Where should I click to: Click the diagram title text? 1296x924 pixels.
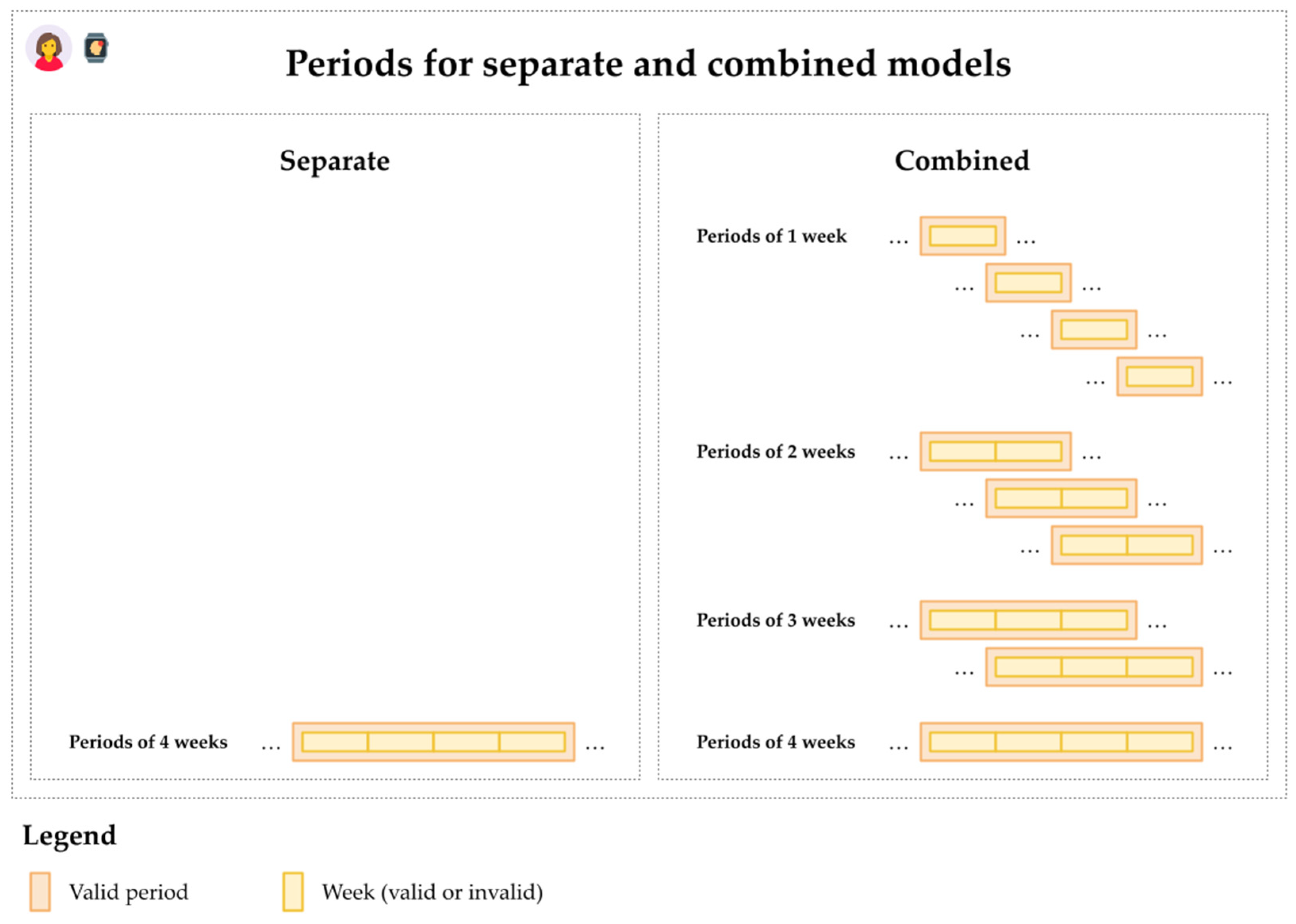click(648, 63)
